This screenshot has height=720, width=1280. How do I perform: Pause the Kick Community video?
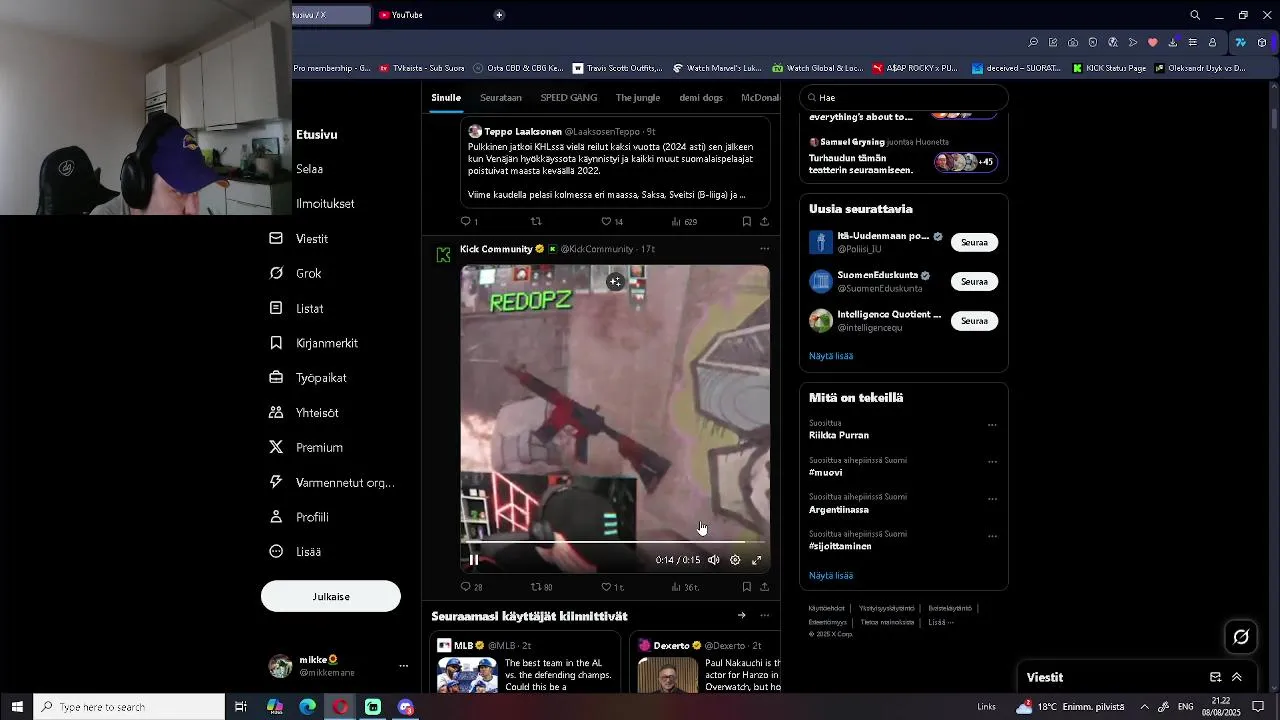click(x=474, y=560)
